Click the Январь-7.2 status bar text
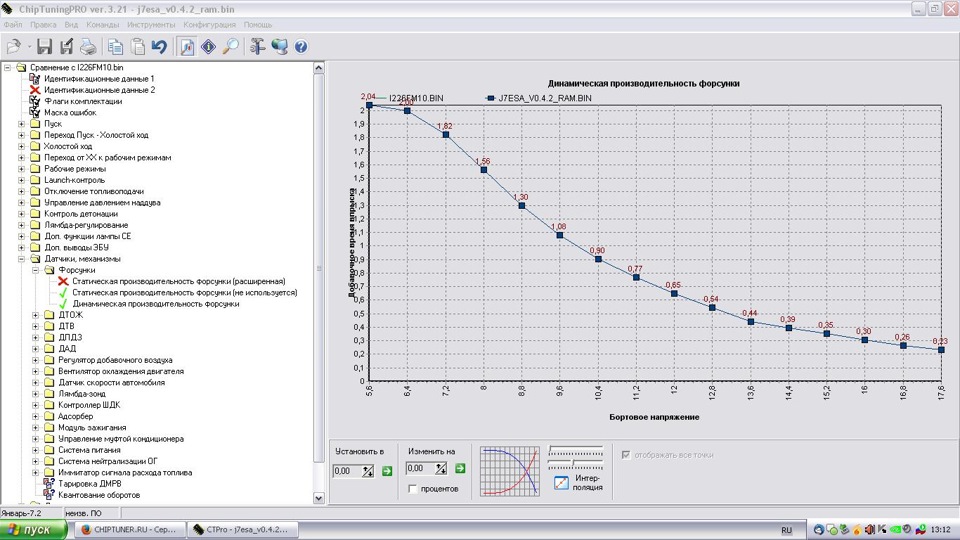This screenshot has height=540, width=960. coord(21,513)
